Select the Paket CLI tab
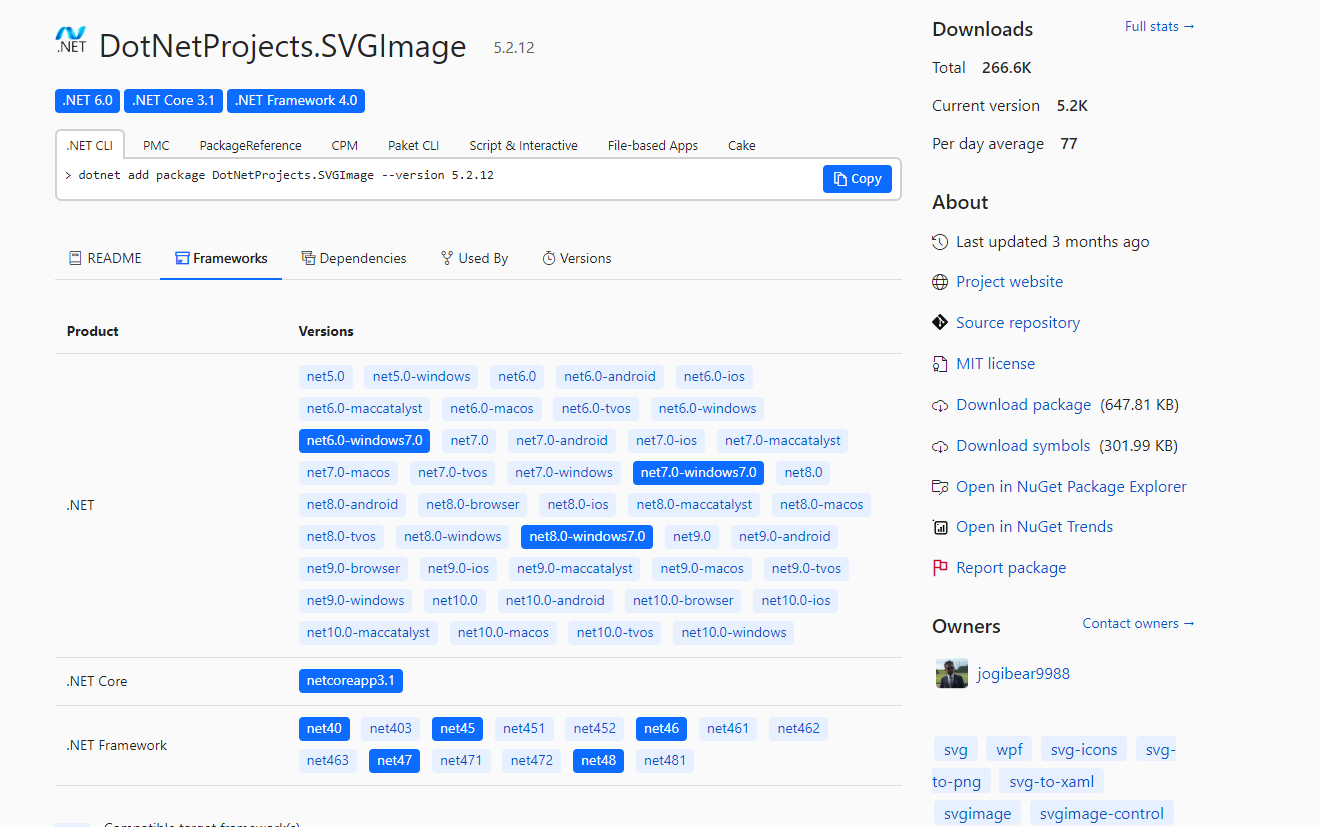Image resolution: width=1320 pixels, height=827 pixels. [413, 145]
